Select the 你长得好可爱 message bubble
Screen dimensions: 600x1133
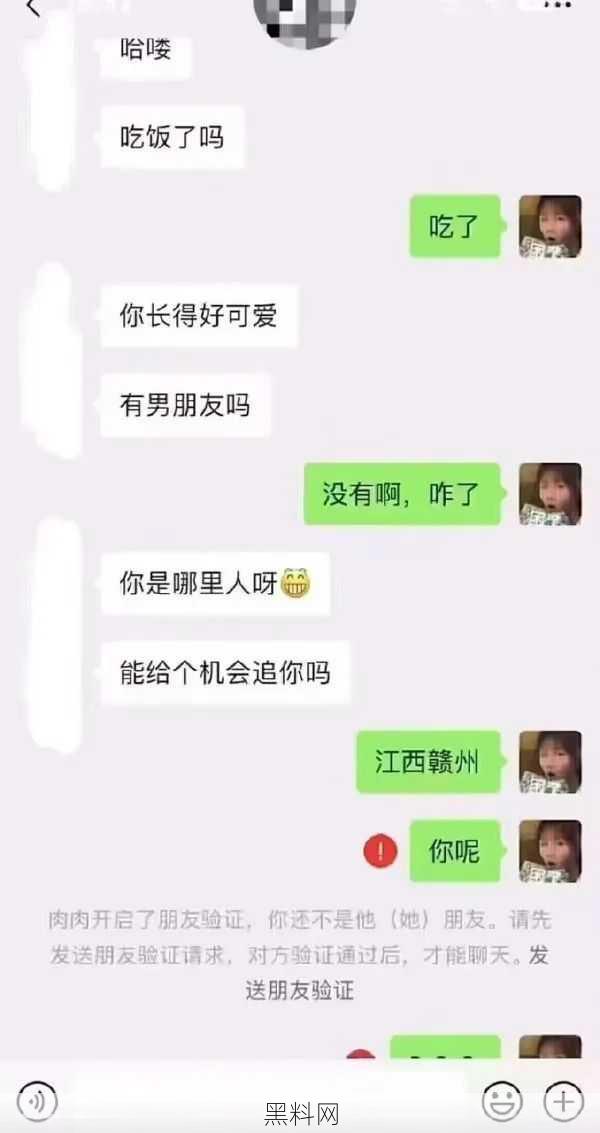coord(199,316)
